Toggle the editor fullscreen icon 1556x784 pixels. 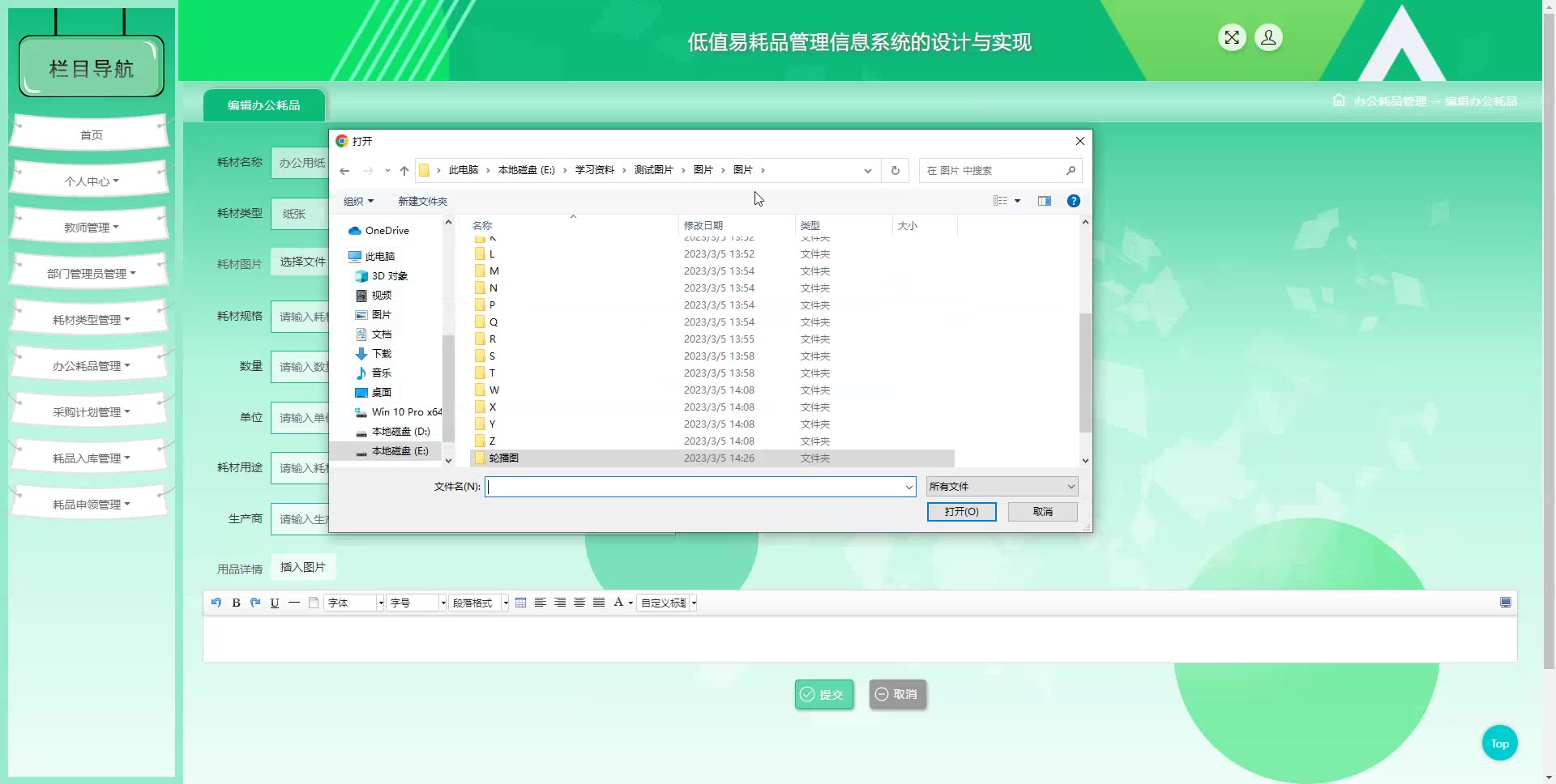click(x=1506, y=603)
